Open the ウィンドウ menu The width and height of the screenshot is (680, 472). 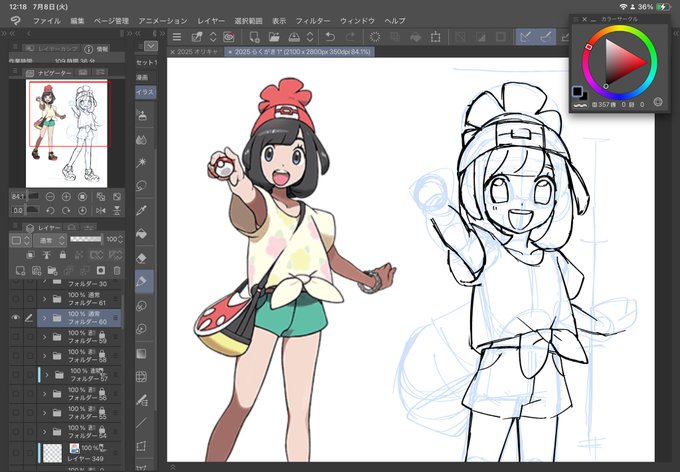tap(357, 20)
